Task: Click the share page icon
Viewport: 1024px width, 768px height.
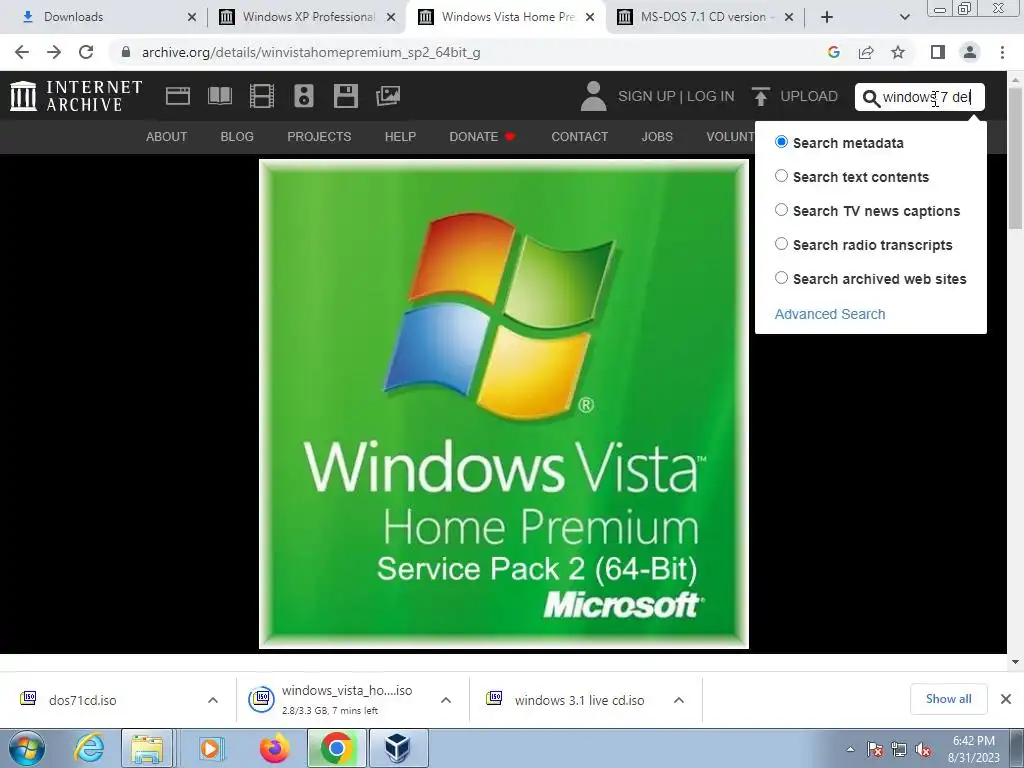Action: (x=866, y=52)
